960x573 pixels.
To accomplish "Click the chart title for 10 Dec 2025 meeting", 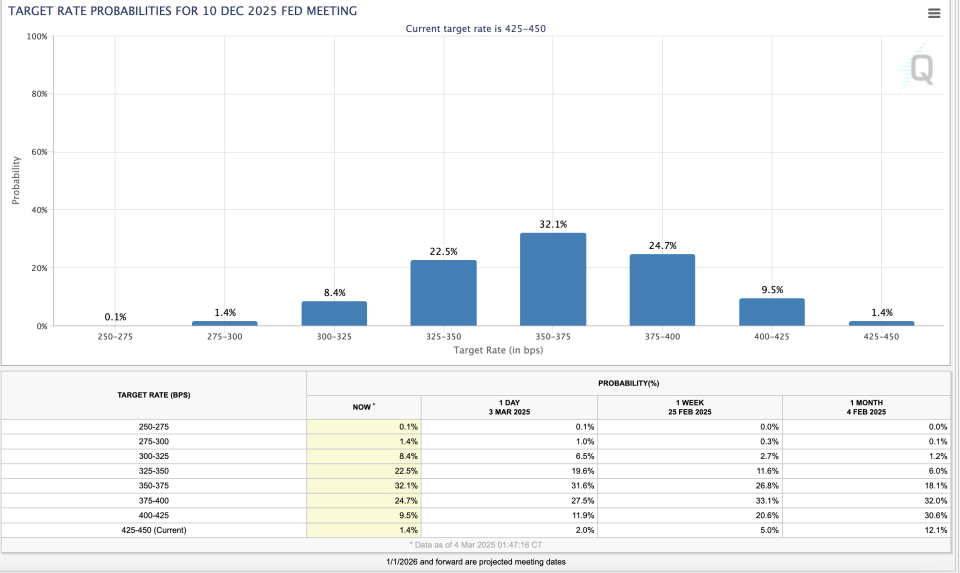I will pyautogui.click(x=182, y=10).
